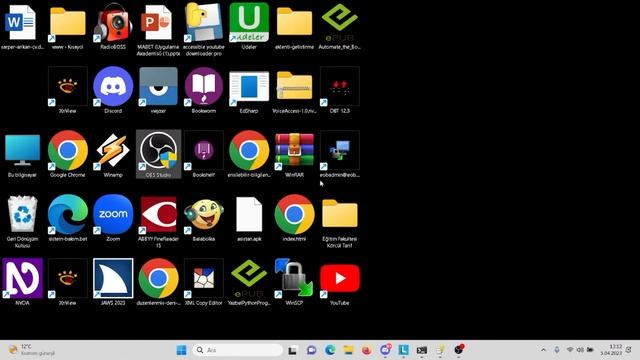Open the Windows Start menu
Image resolution: width=640 pixels, height=360 pixels.
[x=182, y=350]
